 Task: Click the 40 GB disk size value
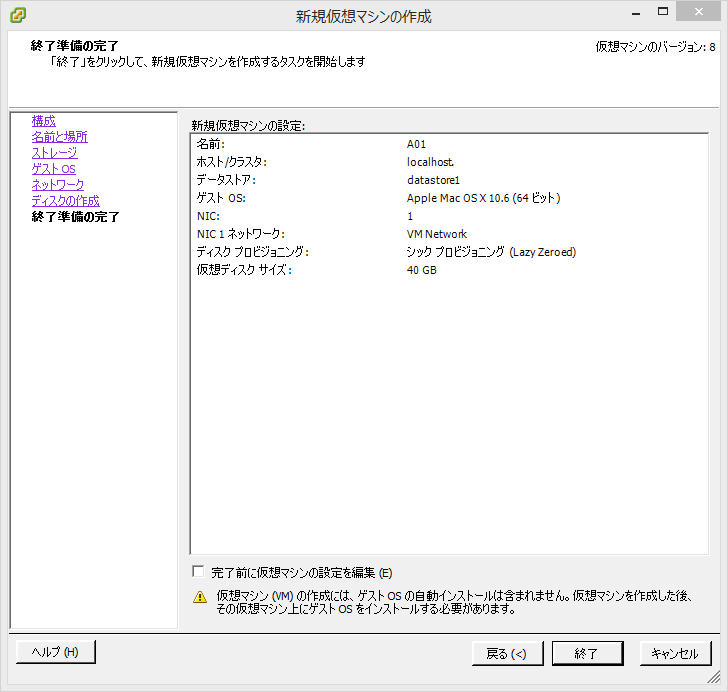[422, 270]
